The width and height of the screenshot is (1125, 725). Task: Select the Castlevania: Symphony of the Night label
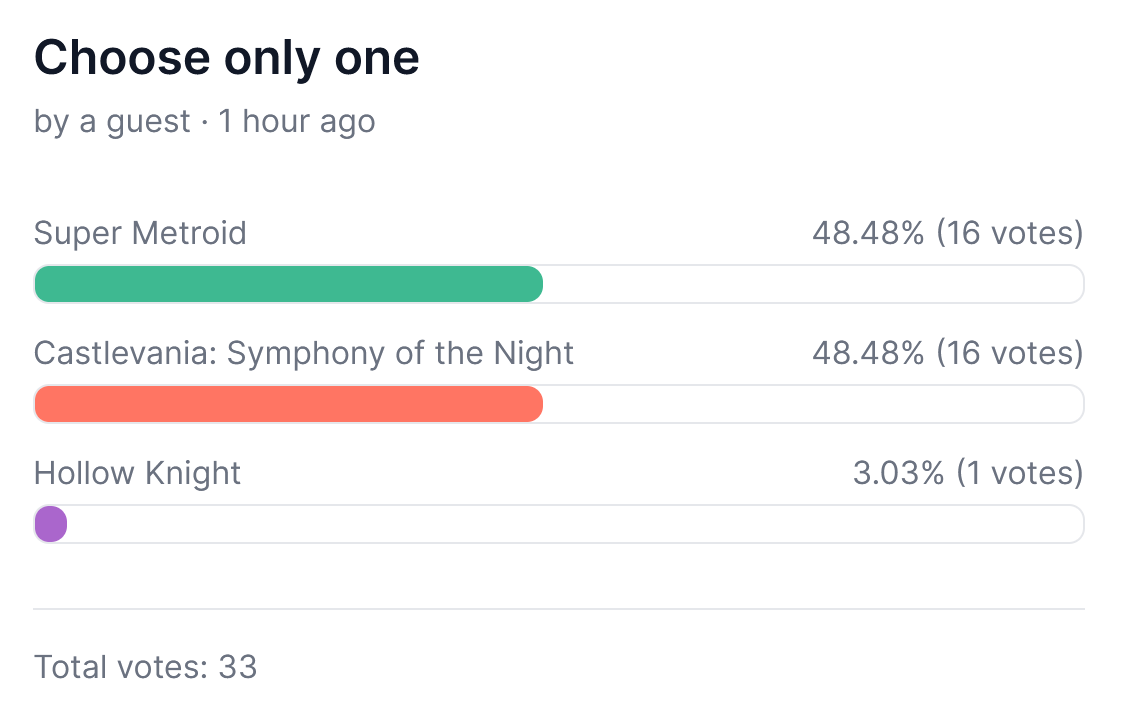pyautogui.click(x=304, y=353)
